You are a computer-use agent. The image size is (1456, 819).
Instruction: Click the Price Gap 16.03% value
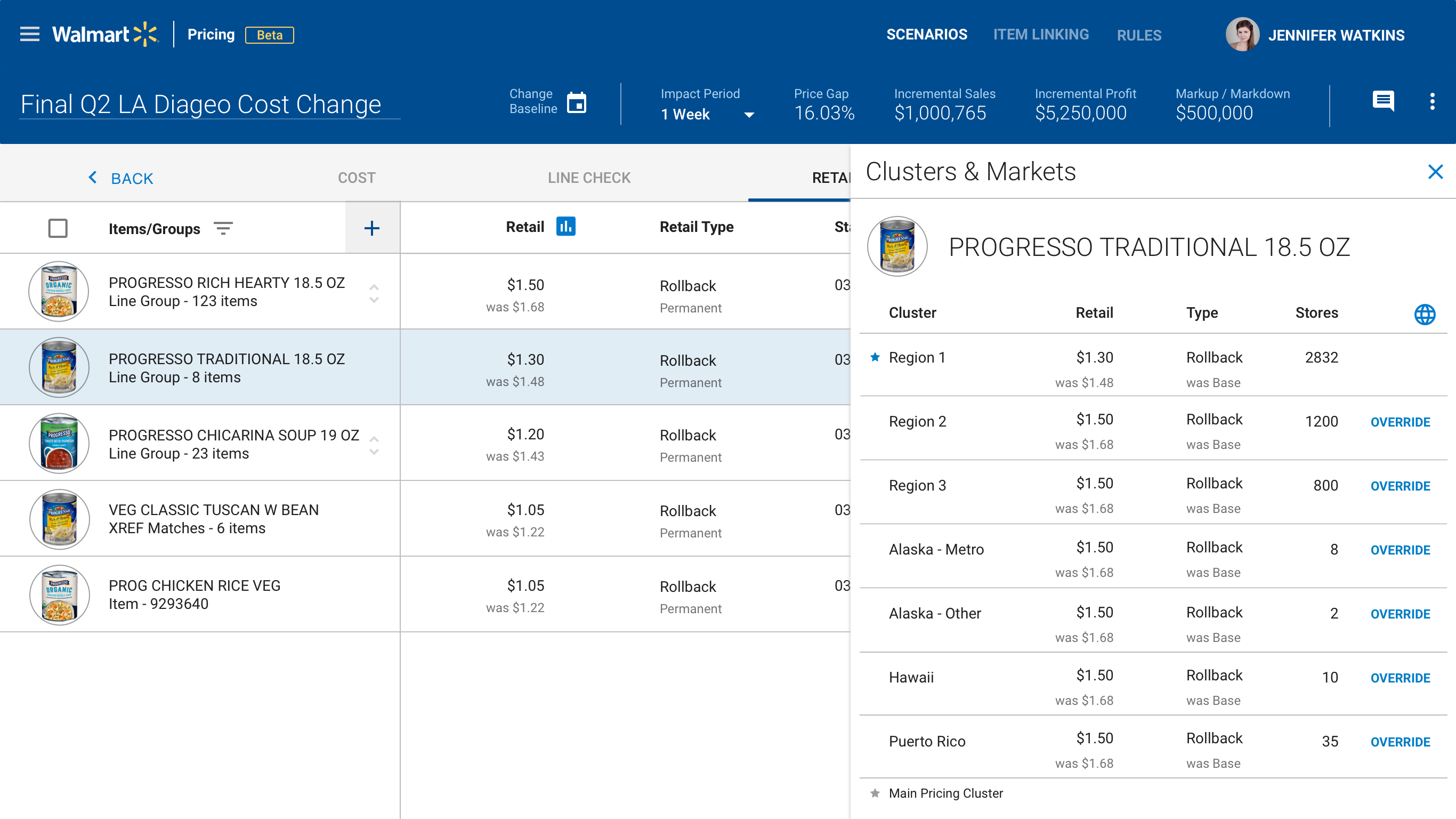point(824,113)
